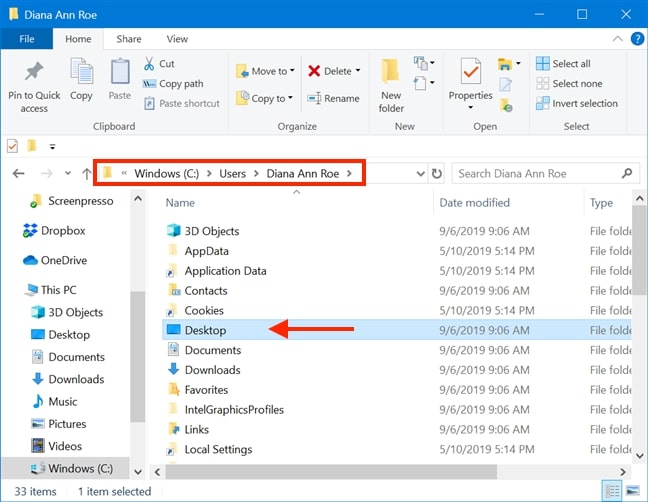
Task: Open the File menu
Action: 27,39
